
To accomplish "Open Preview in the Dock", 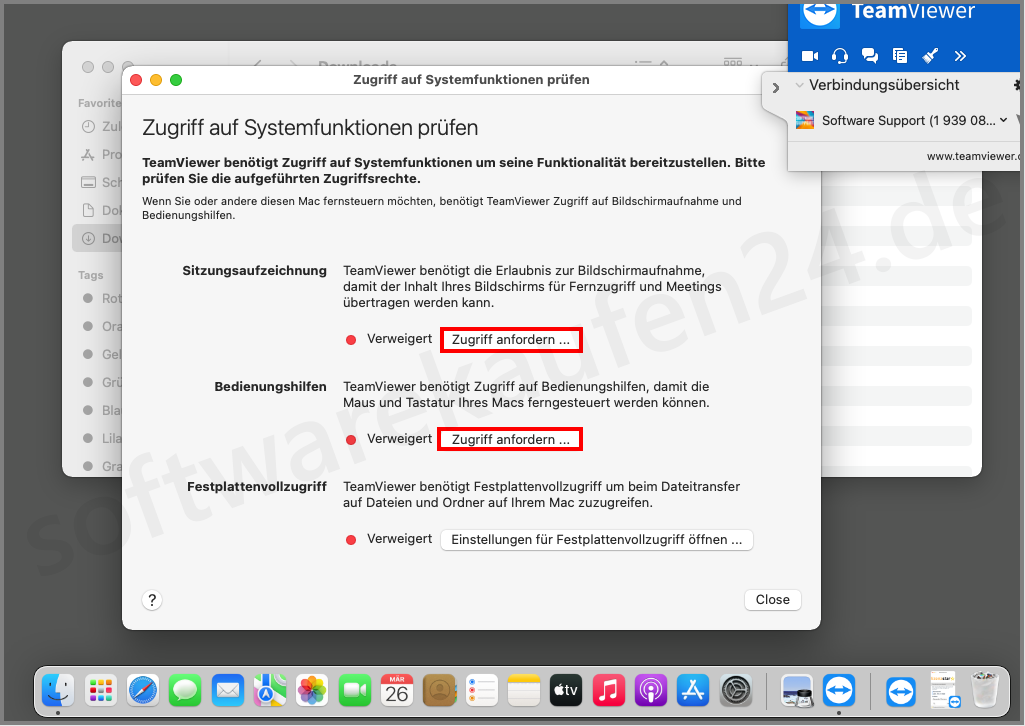I will 797,690.
